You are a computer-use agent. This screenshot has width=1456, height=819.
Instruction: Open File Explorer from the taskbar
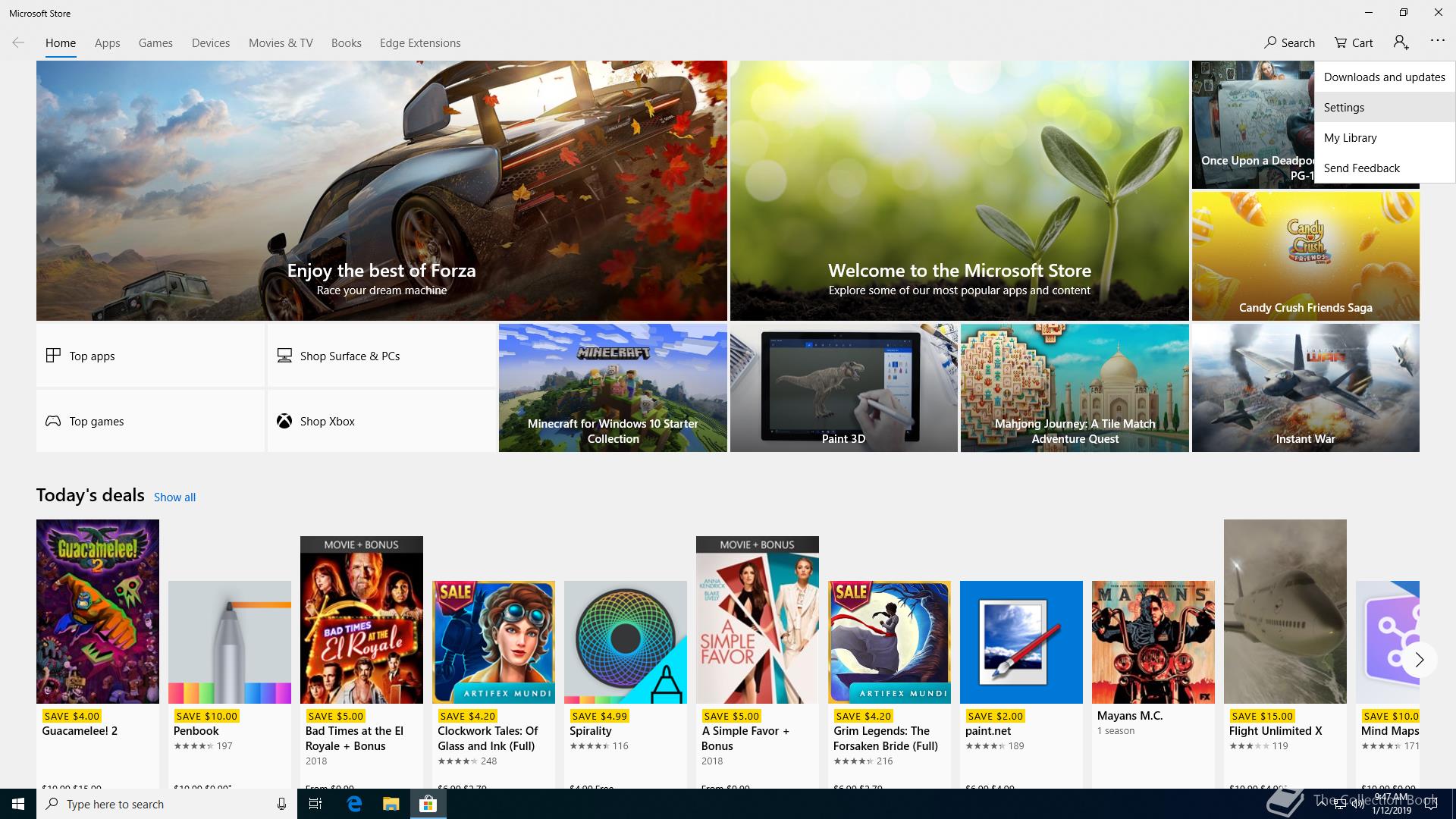pos(391,804)
